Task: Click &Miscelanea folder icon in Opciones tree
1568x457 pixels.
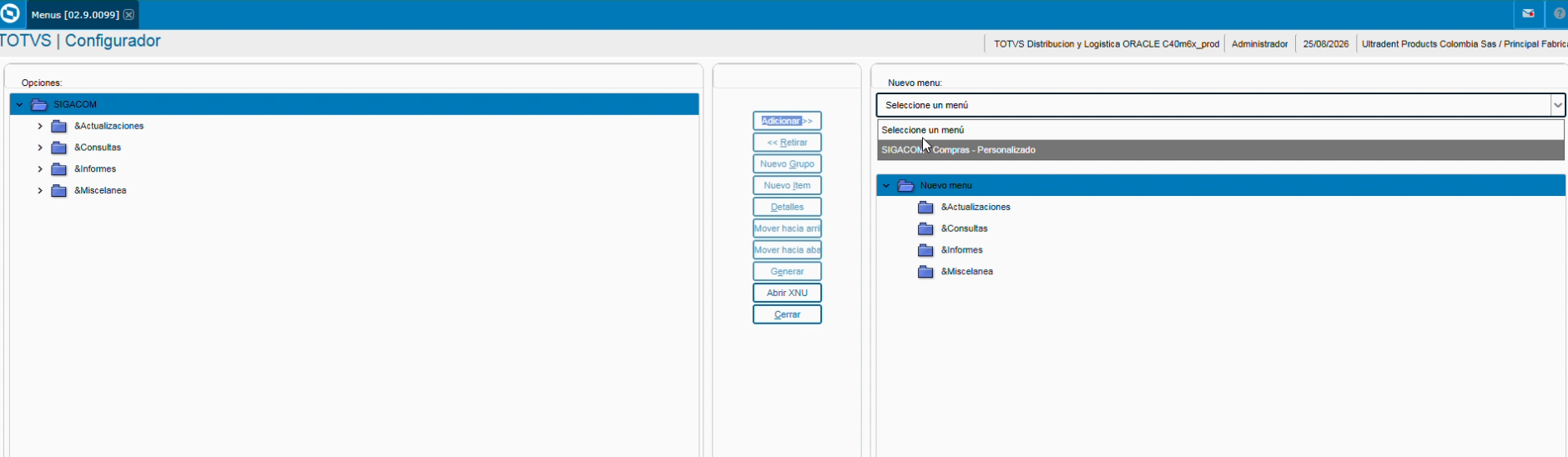Action: [59, 191]
